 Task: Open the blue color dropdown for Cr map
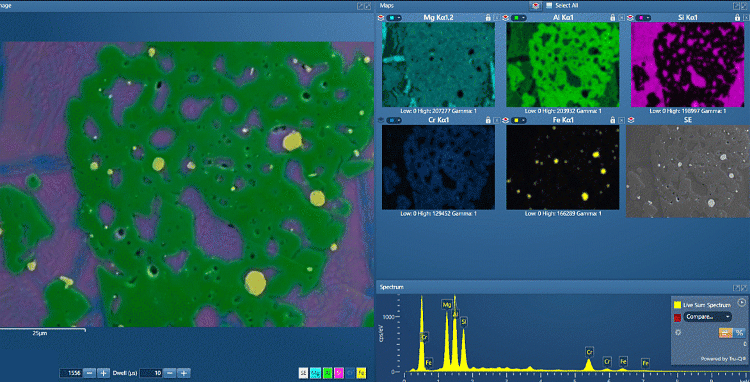tap(394, 120)
